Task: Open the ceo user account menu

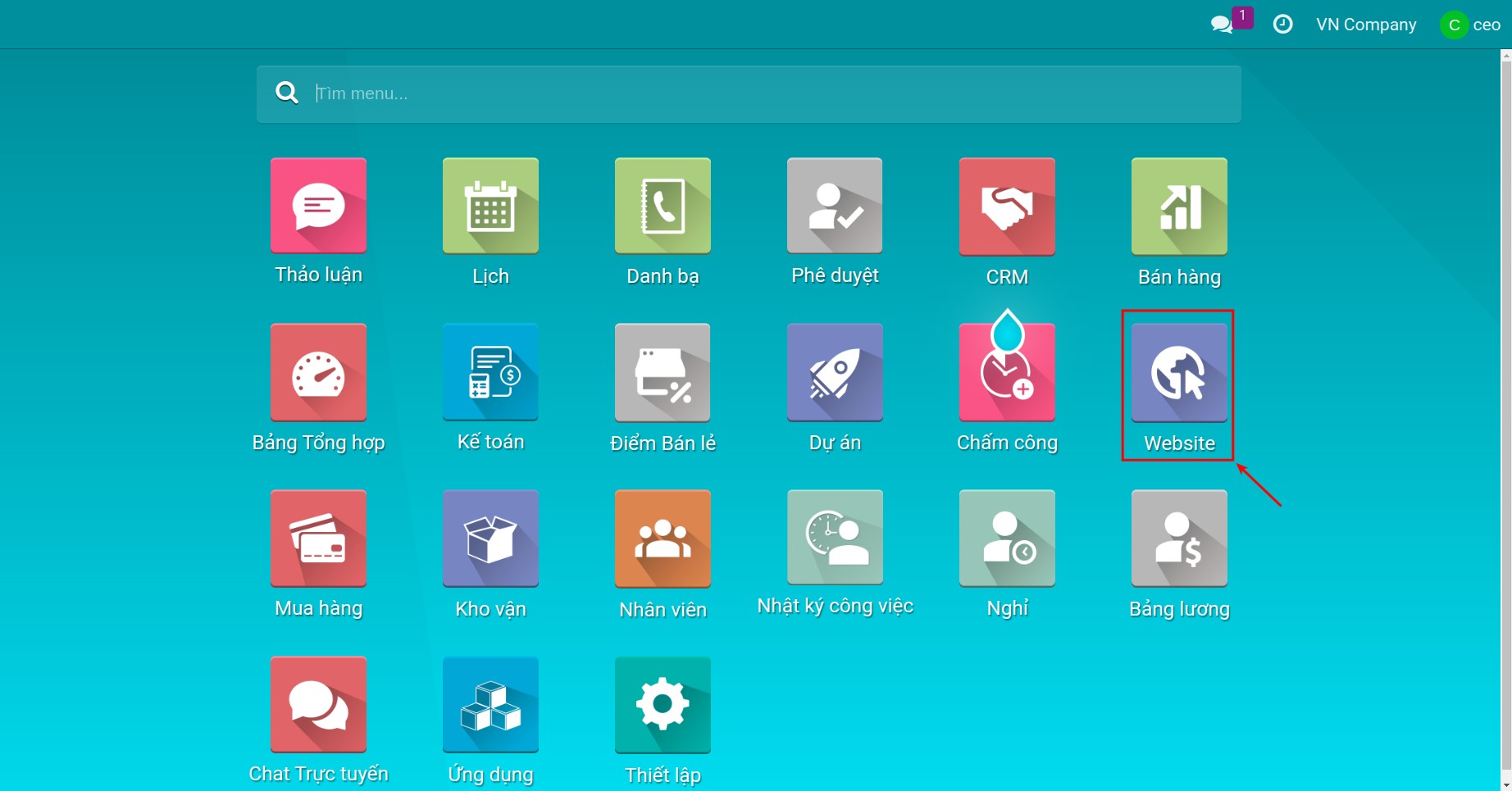Action: tap(1472, 25)
